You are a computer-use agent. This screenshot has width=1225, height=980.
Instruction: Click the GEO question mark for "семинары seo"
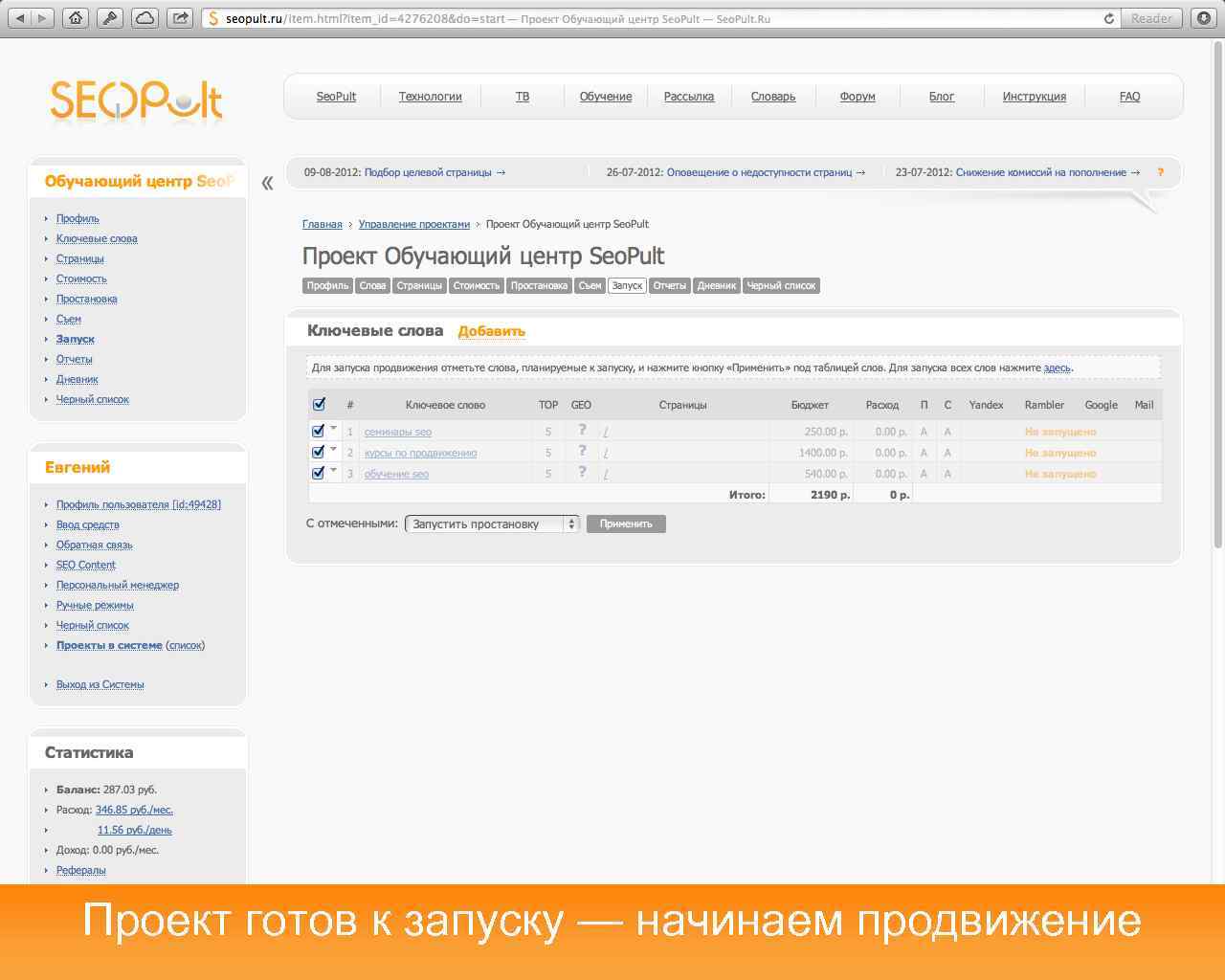[581, 431]
